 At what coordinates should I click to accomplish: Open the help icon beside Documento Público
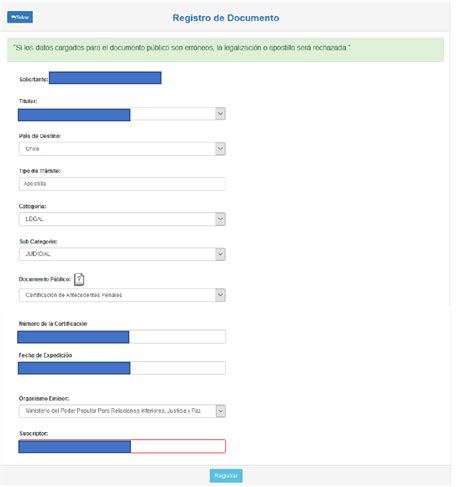click(79, 279)
